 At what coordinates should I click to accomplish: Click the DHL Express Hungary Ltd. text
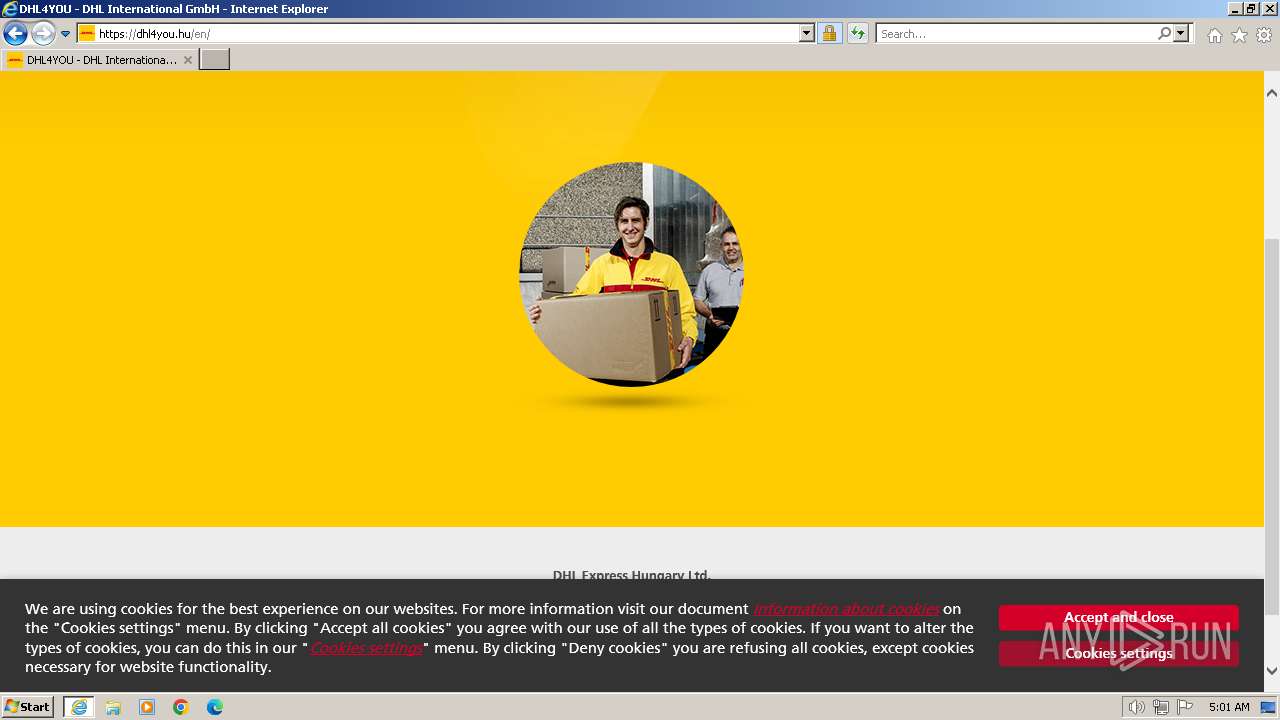coord(631,575)
